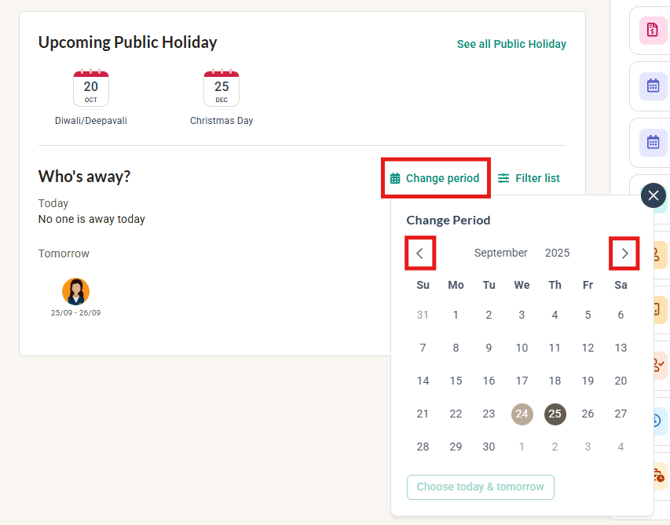
Task: Click the pink document icon in the sidebar
Action: (x=653, y=31)
